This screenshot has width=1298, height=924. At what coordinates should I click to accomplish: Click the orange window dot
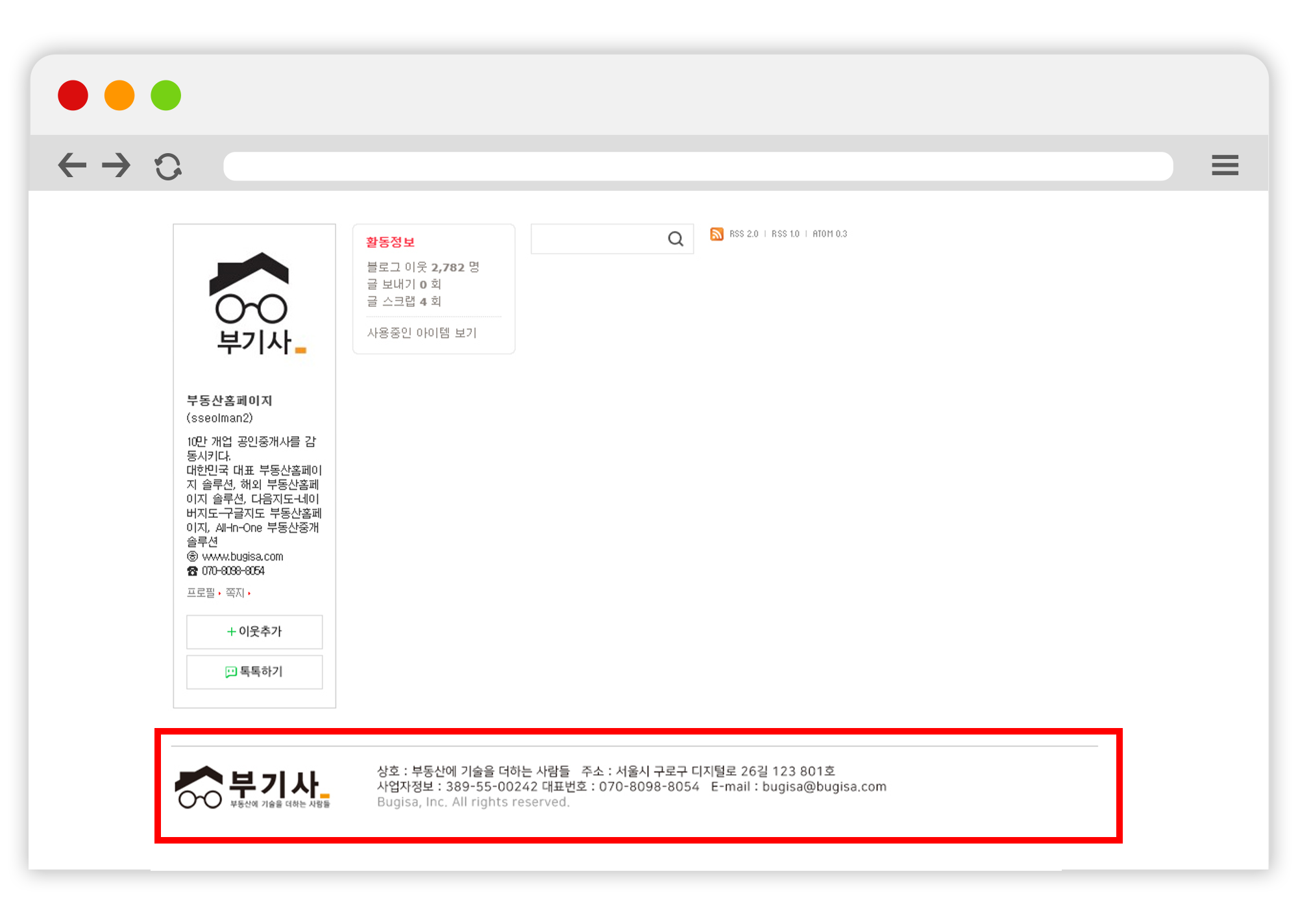point(119,95)
